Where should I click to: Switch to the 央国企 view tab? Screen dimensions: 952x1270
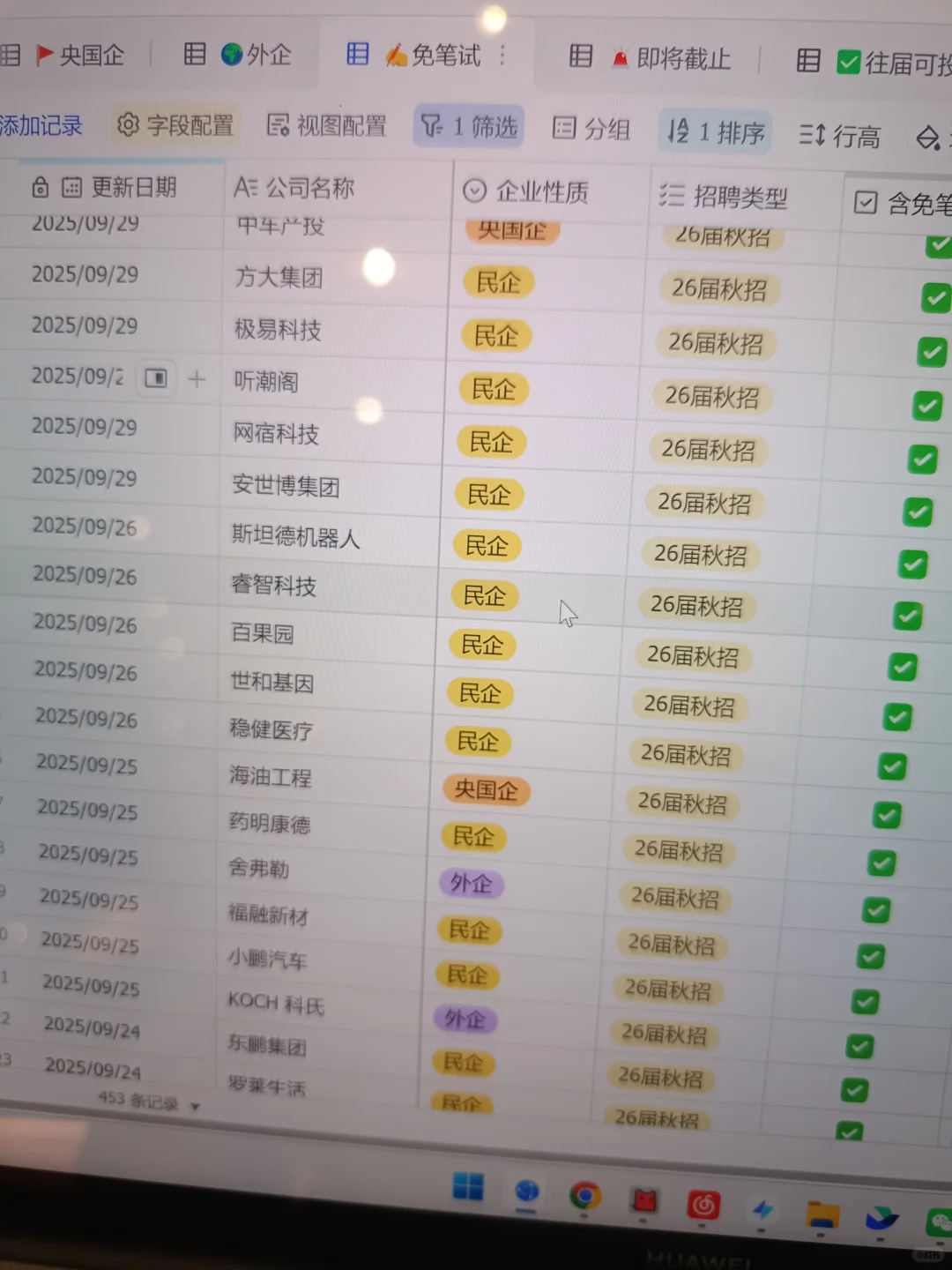pos(79,55)
